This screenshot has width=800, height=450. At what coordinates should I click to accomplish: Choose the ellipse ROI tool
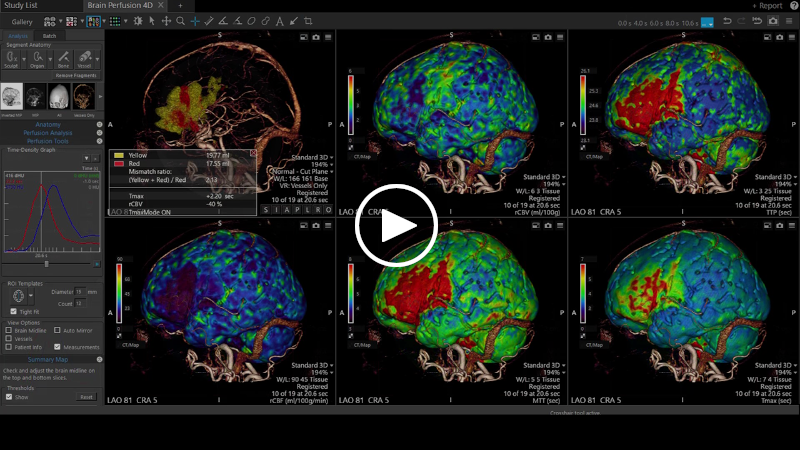click(251, 21)
